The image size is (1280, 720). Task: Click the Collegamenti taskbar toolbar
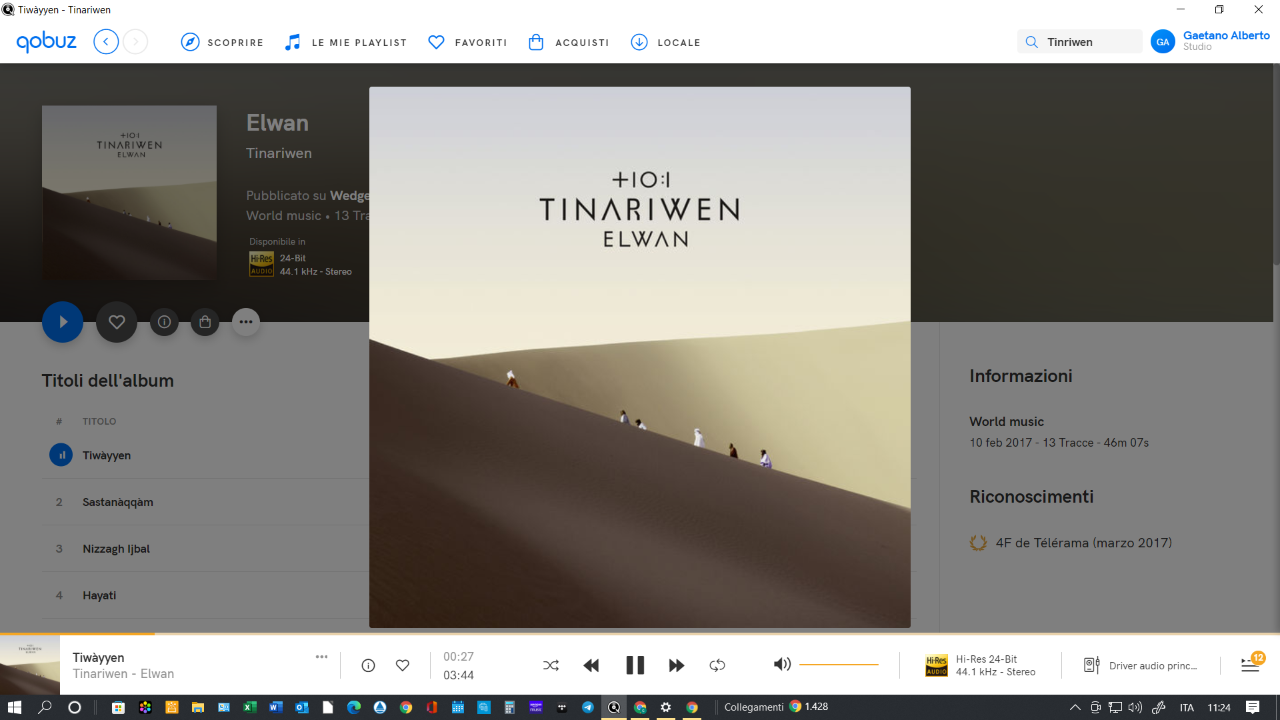[754, 707]
